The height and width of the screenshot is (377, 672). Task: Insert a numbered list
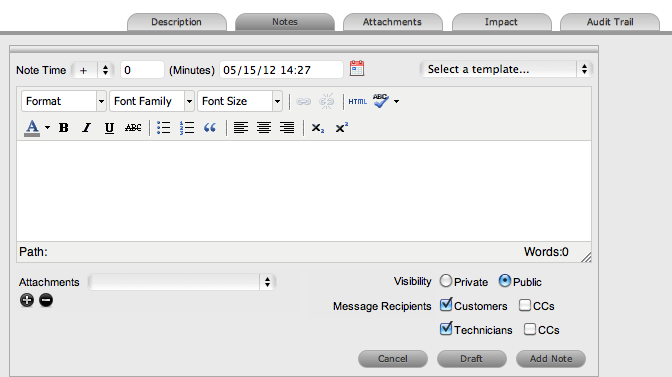(186, 128)
